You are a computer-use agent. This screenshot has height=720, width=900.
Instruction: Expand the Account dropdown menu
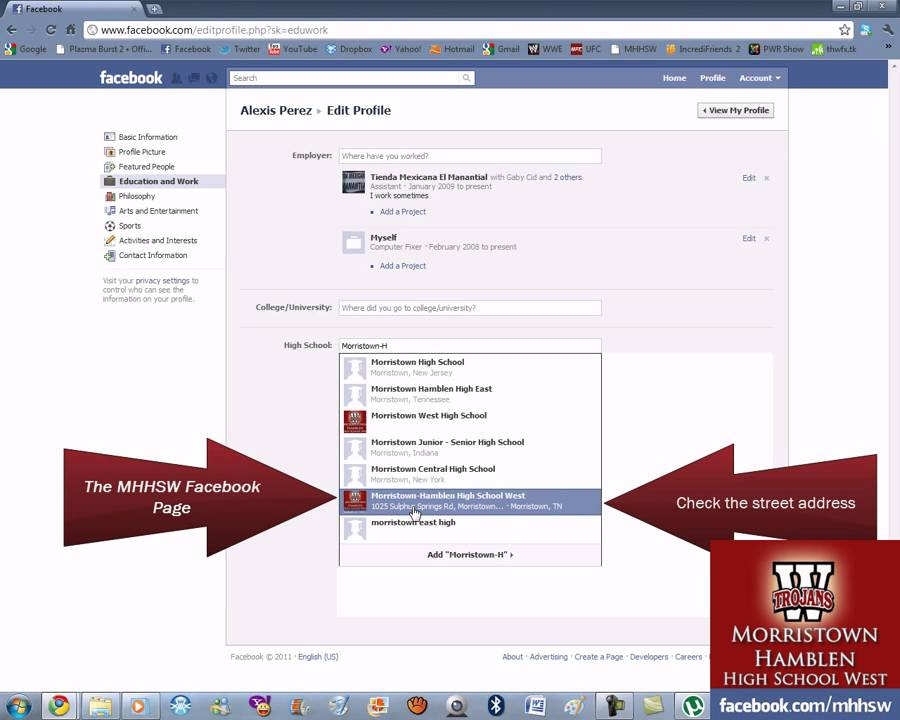759,78
